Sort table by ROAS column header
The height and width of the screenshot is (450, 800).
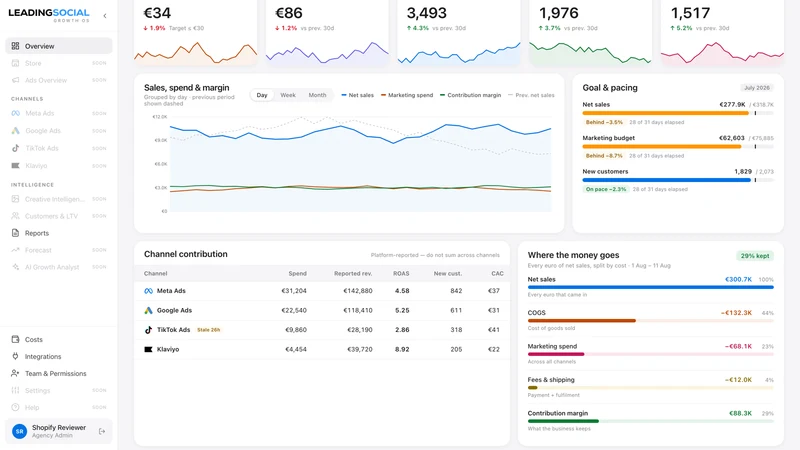coord(401,273)
